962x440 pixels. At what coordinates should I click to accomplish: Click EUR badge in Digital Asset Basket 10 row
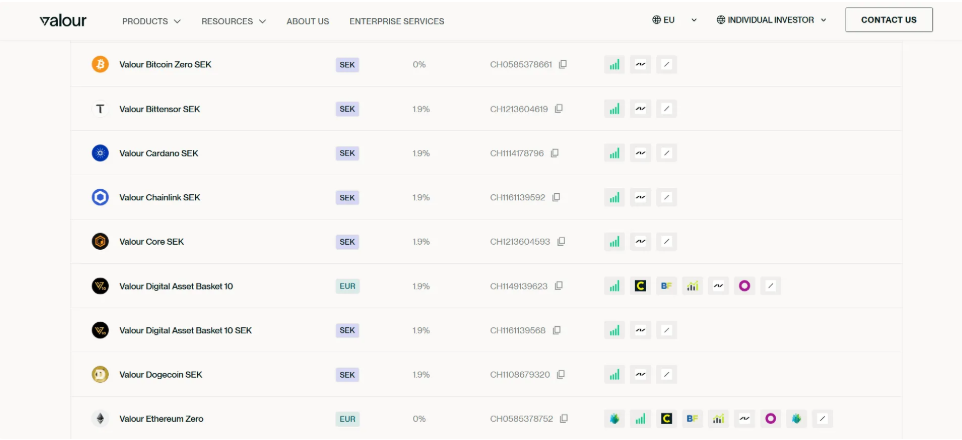tap(347, 286)
